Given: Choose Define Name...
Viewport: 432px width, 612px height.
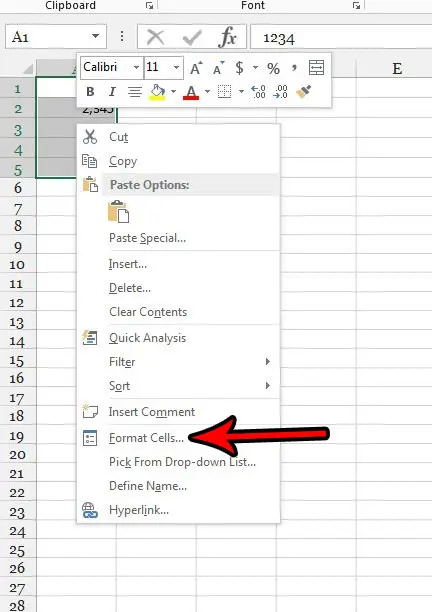Looking at the screenshot, I should point(178,486).
